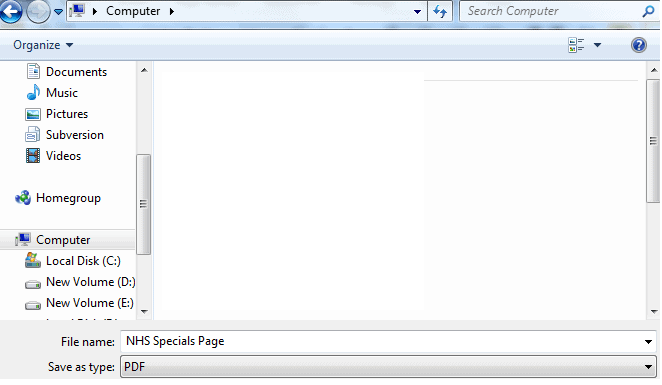The height and width of the screenshot is (385, 662).
Task: Select Homegroup in navigation pane
Action: pos(68,198)
